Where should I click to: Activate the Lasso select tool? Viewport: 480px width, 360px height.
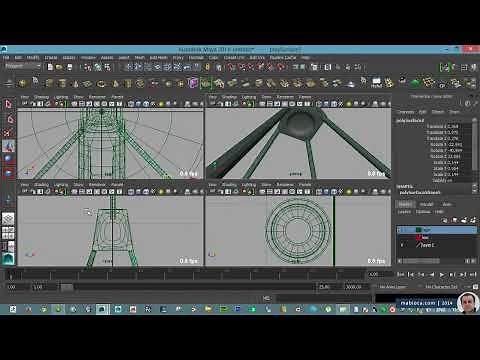(9, 119)
